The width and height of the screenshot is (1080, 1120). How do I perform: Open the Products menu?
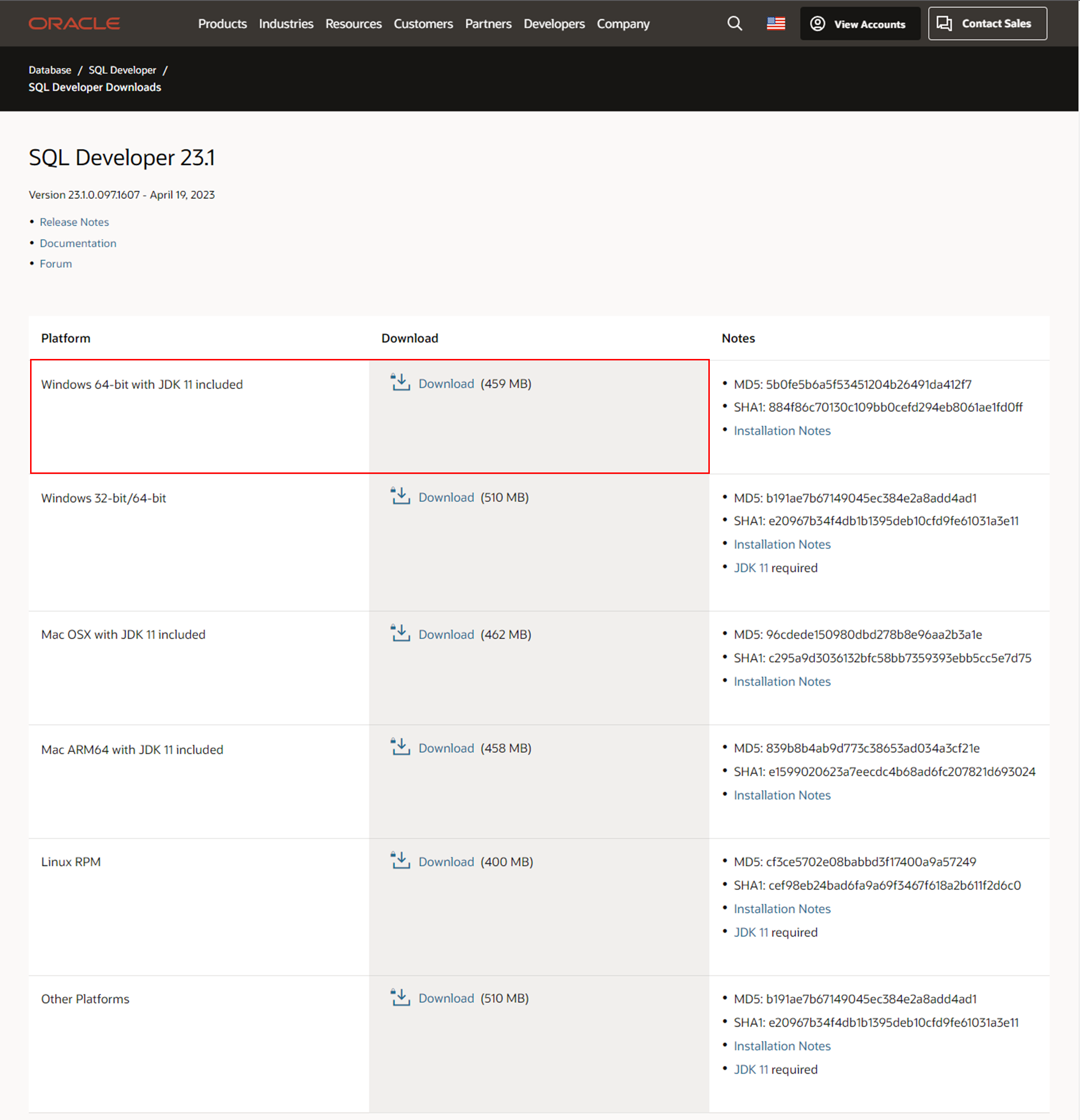pyautogui.click(x=222, y=24)
